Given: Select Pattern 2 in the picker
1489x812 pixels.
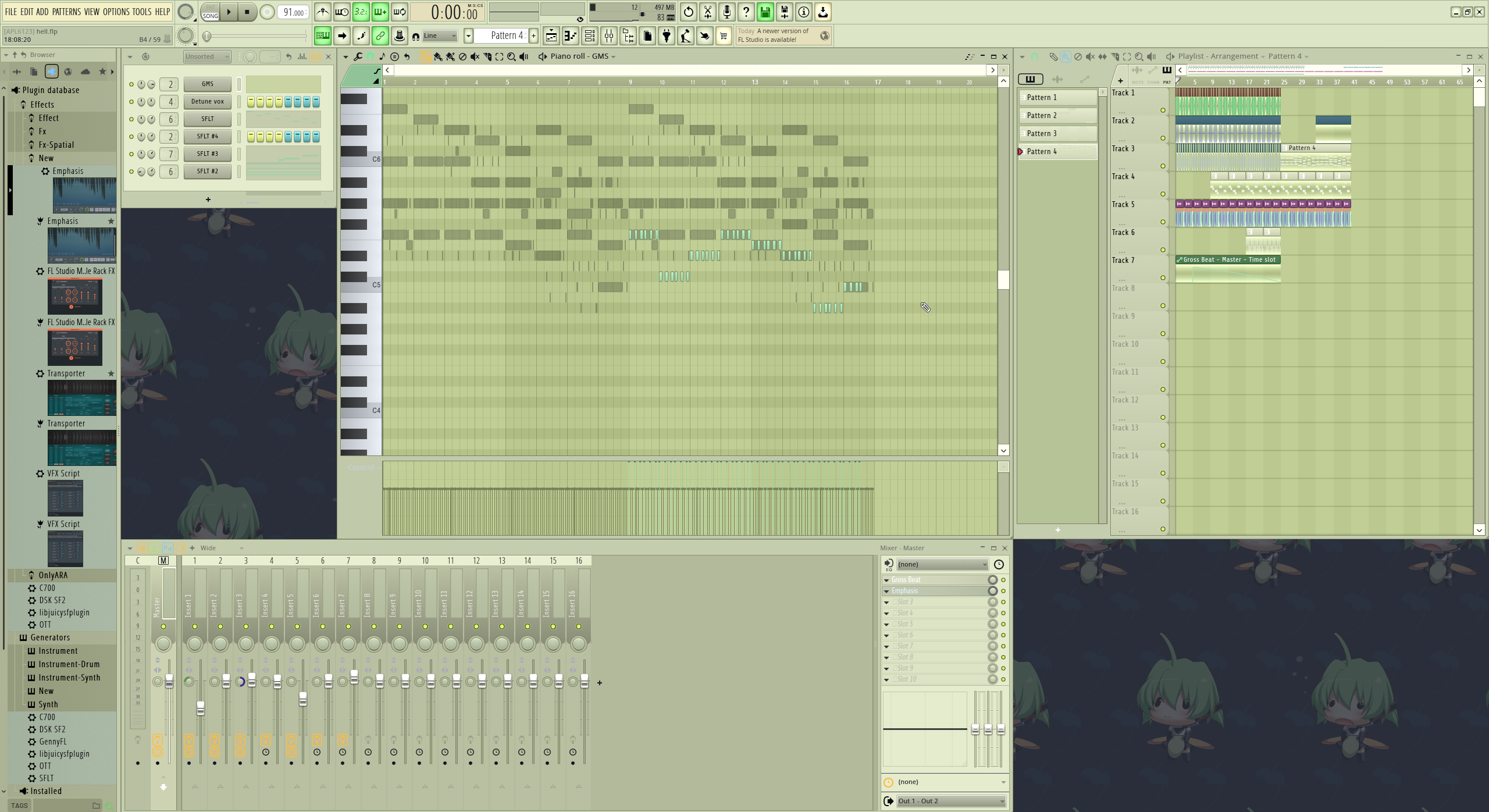Looking at the screenshot, I should [1057, 115].
